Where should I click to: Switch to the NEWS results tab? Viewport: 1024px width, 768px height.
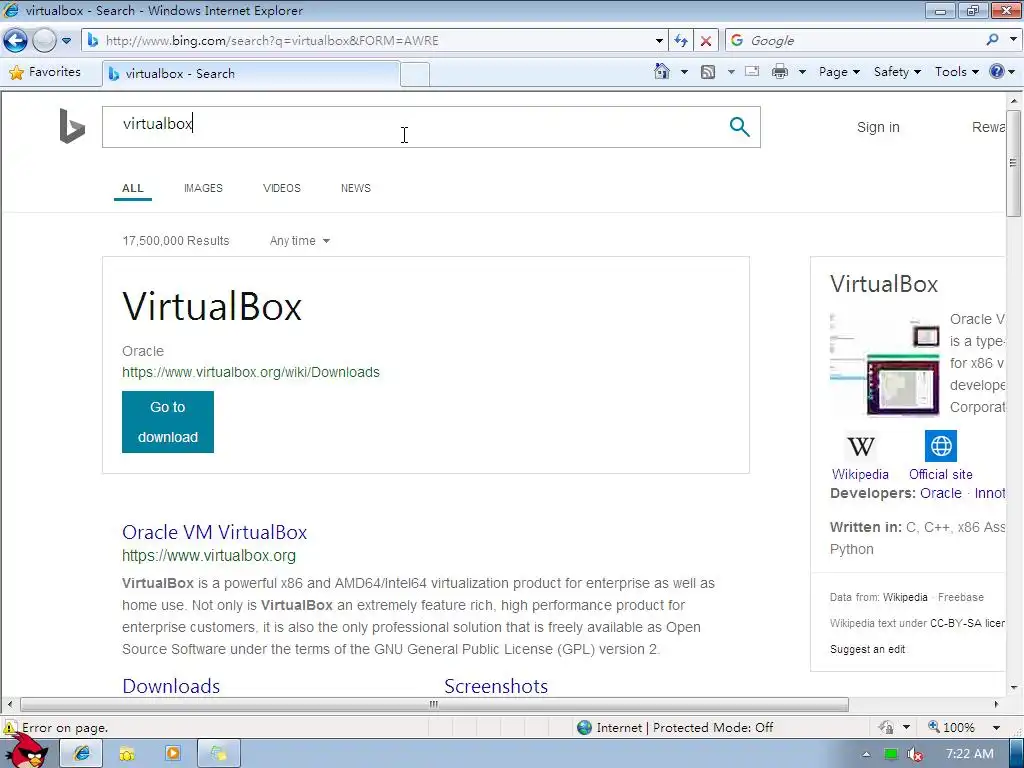(355, 188)
